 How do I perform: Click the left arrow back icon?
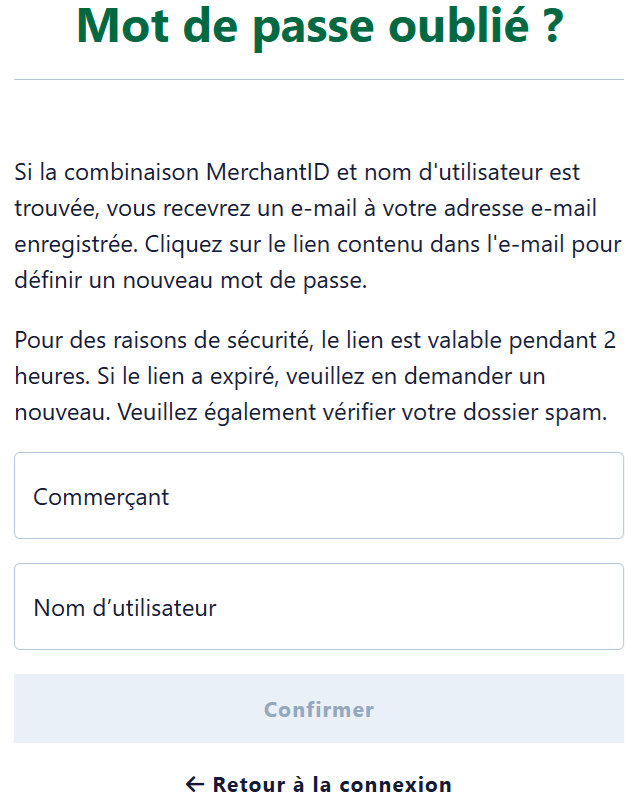pos(195,785)
